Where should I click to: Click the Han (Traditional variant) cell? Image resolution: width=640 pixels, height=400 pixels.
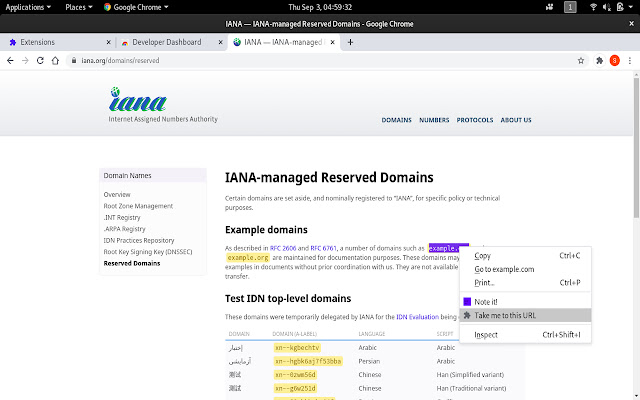pyautogui.click(x=471, y=388)
